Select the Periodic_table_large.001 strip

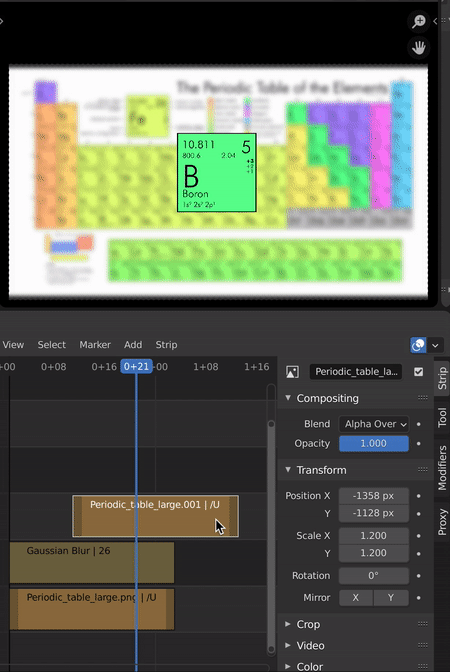[x=156, y=516]
